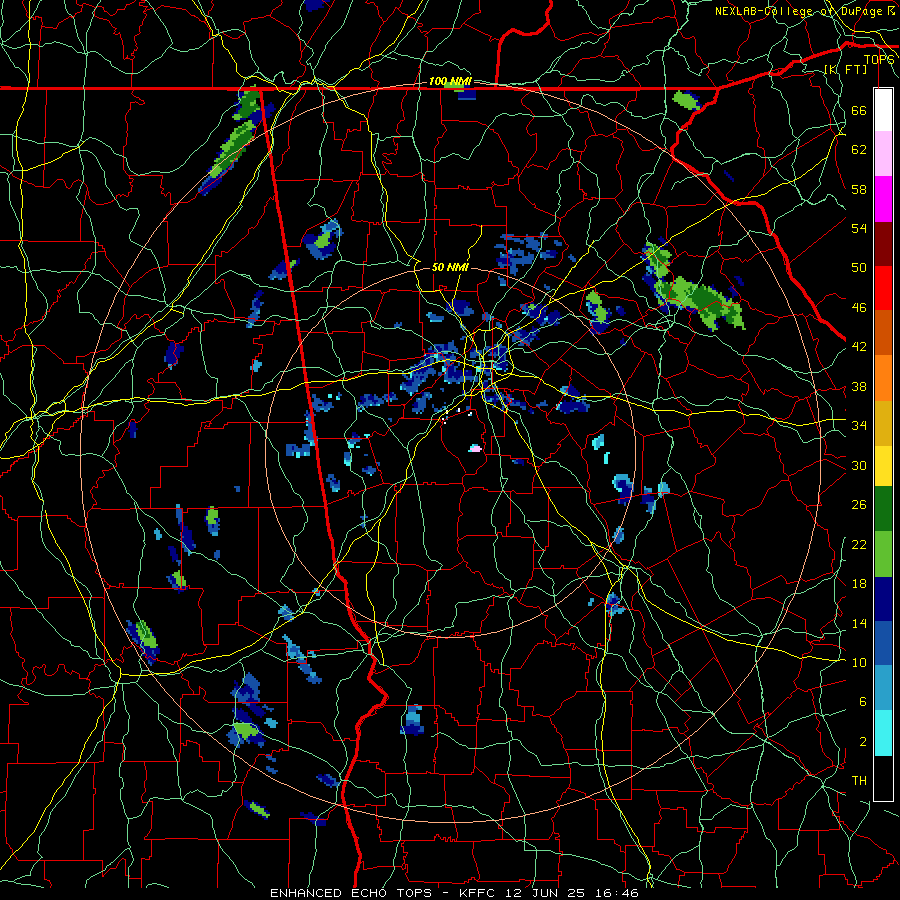This screenshot has width=900, height=900.
Task: Click the 34 legend value
Action: pyautogui.click(x=859, y=426)
